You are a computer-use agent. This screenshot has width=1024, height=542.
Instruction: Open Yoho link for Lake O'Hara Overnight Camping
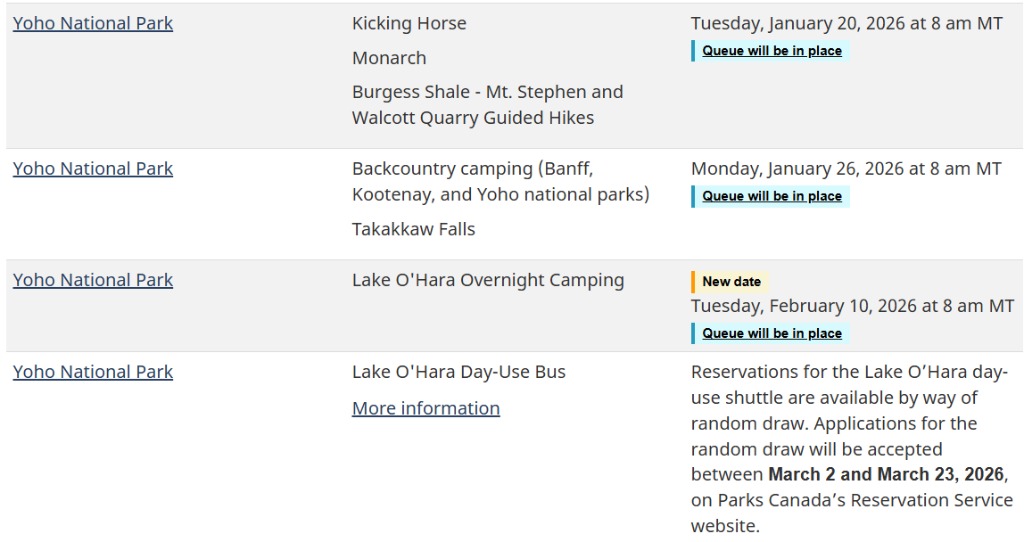(x=93, y=280)
